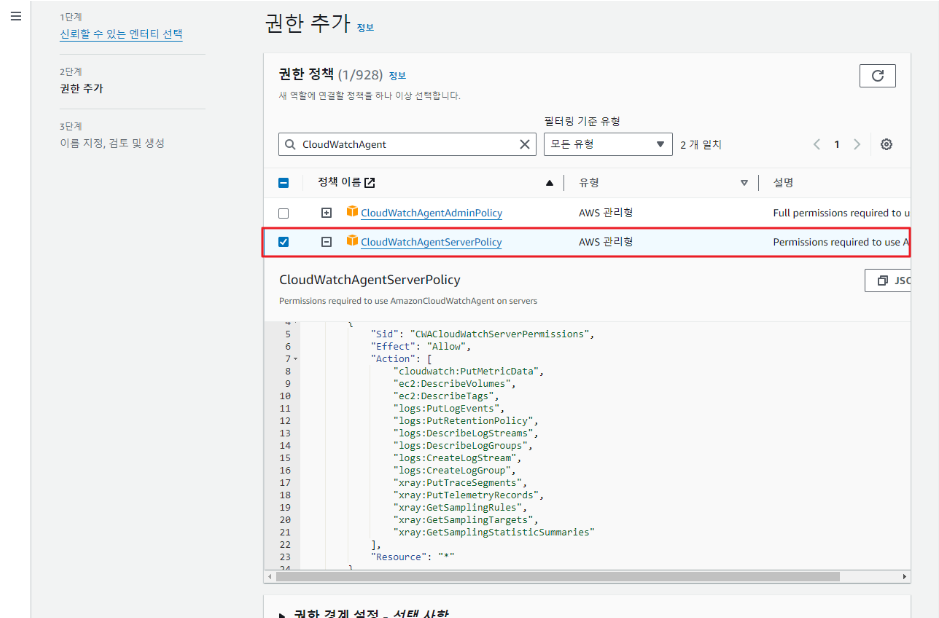Click CloudWatchAgentAdminPolicy orange box icon
The height and width of the screenshot is (618, 939).
pos(352,211)
